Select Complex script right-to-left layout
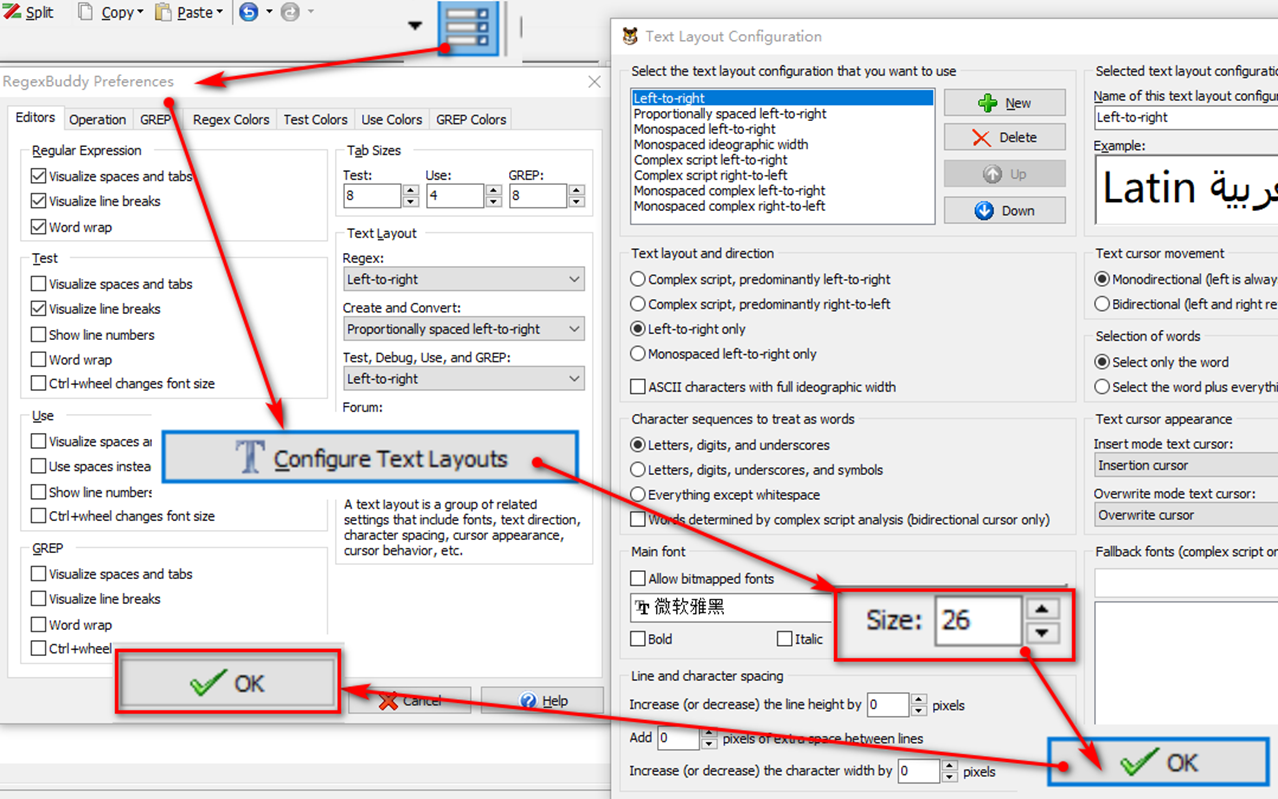This screenshot has height=799, width=1278. click(x=710, y=175)
